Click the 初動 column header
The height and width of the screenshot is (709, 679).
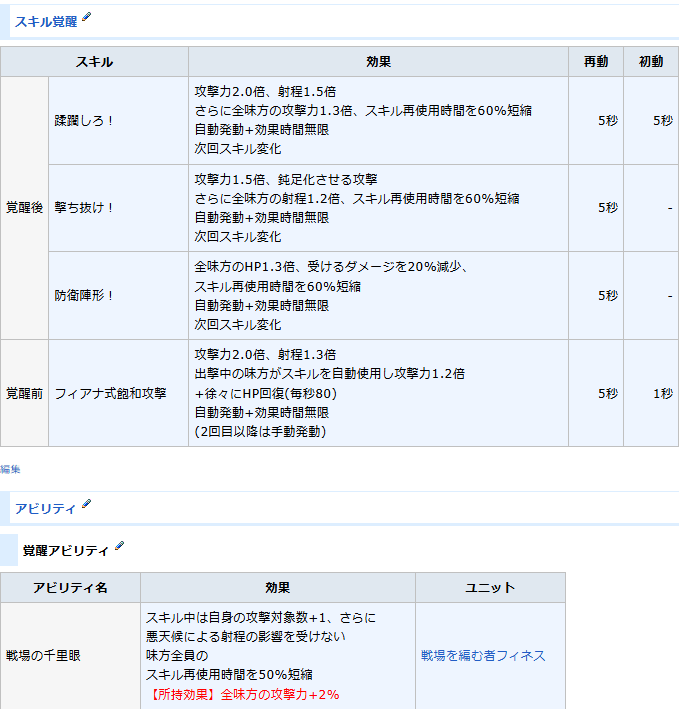click(x=651, y=62)
